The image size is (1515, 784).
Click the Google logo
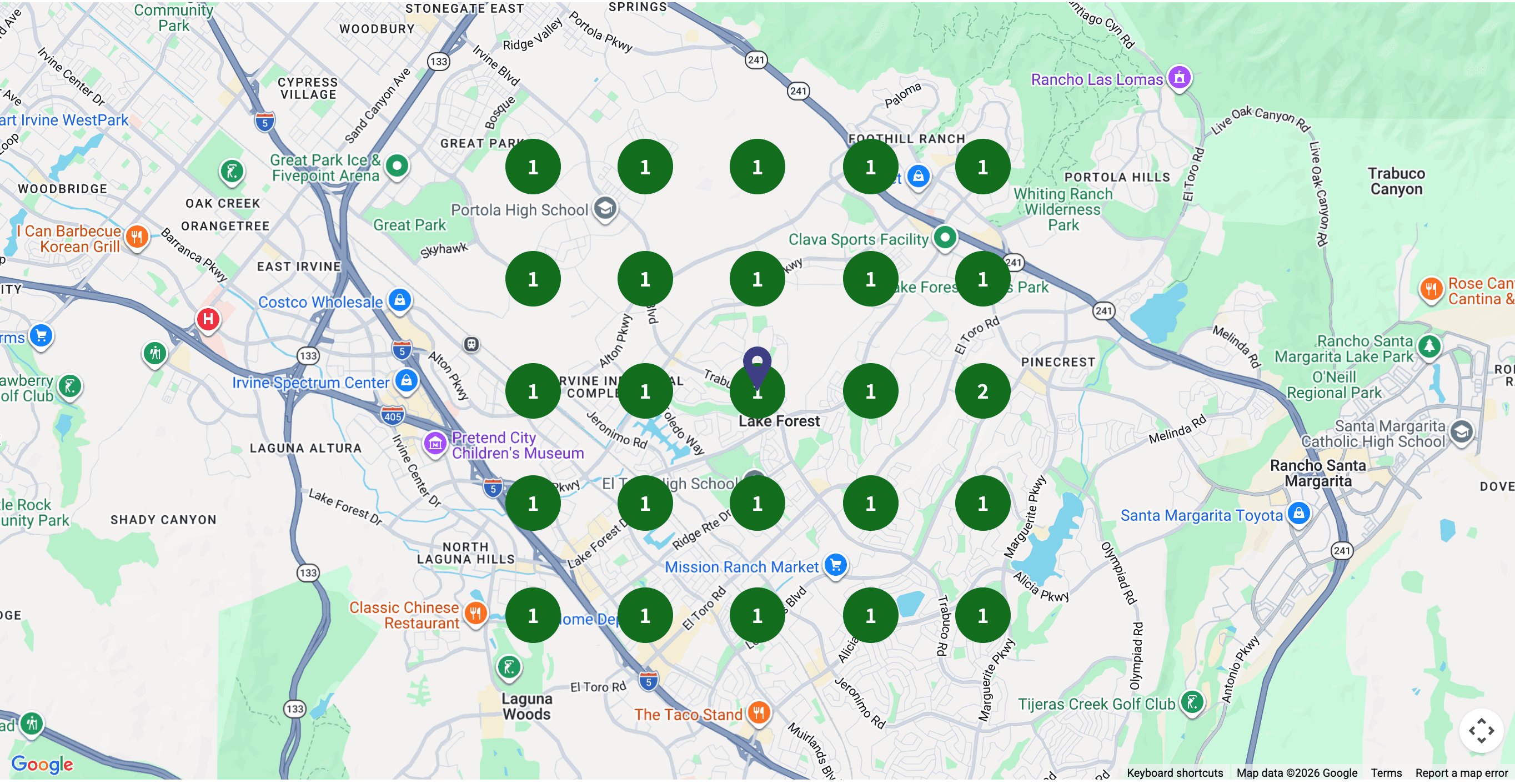pos(42,766)
